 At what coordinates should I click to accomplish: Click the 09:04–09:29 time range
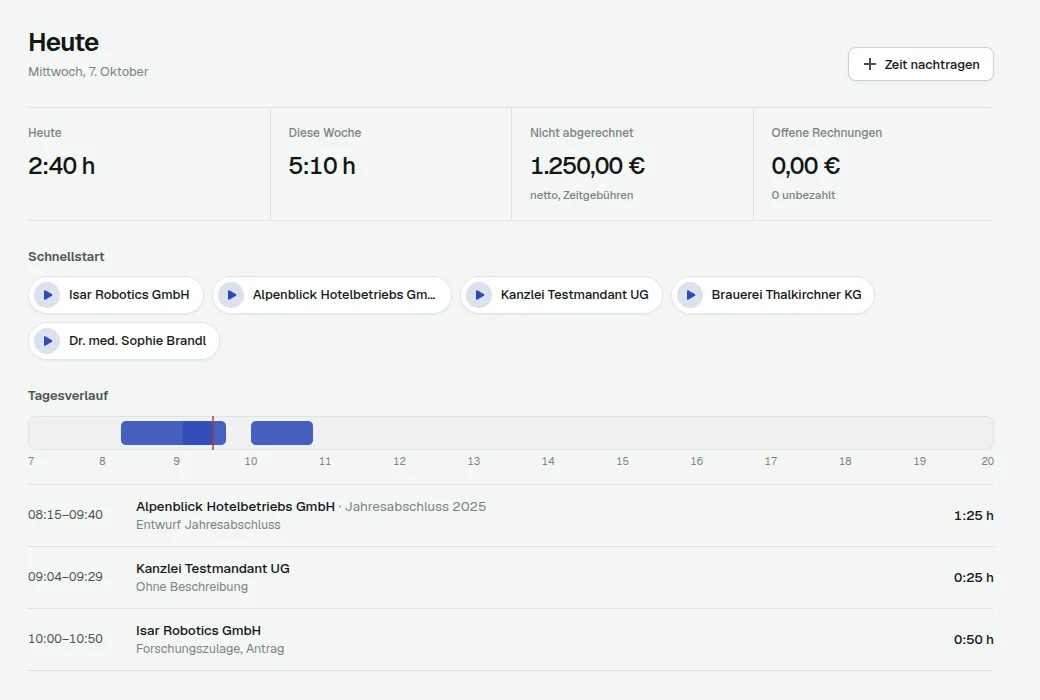(65, 577)
